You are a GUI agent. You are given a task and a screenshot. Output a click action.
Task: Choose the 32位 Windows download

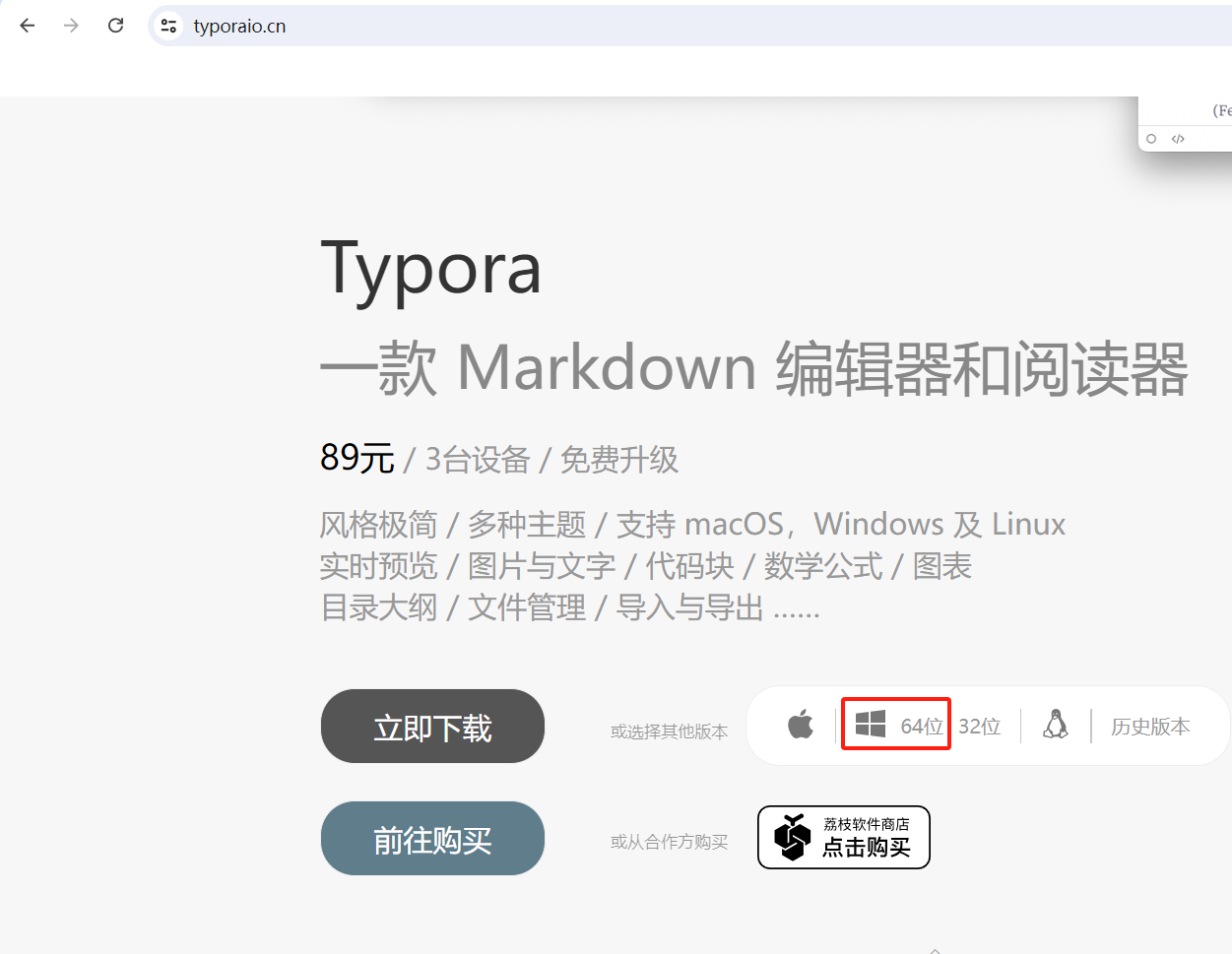980,727
